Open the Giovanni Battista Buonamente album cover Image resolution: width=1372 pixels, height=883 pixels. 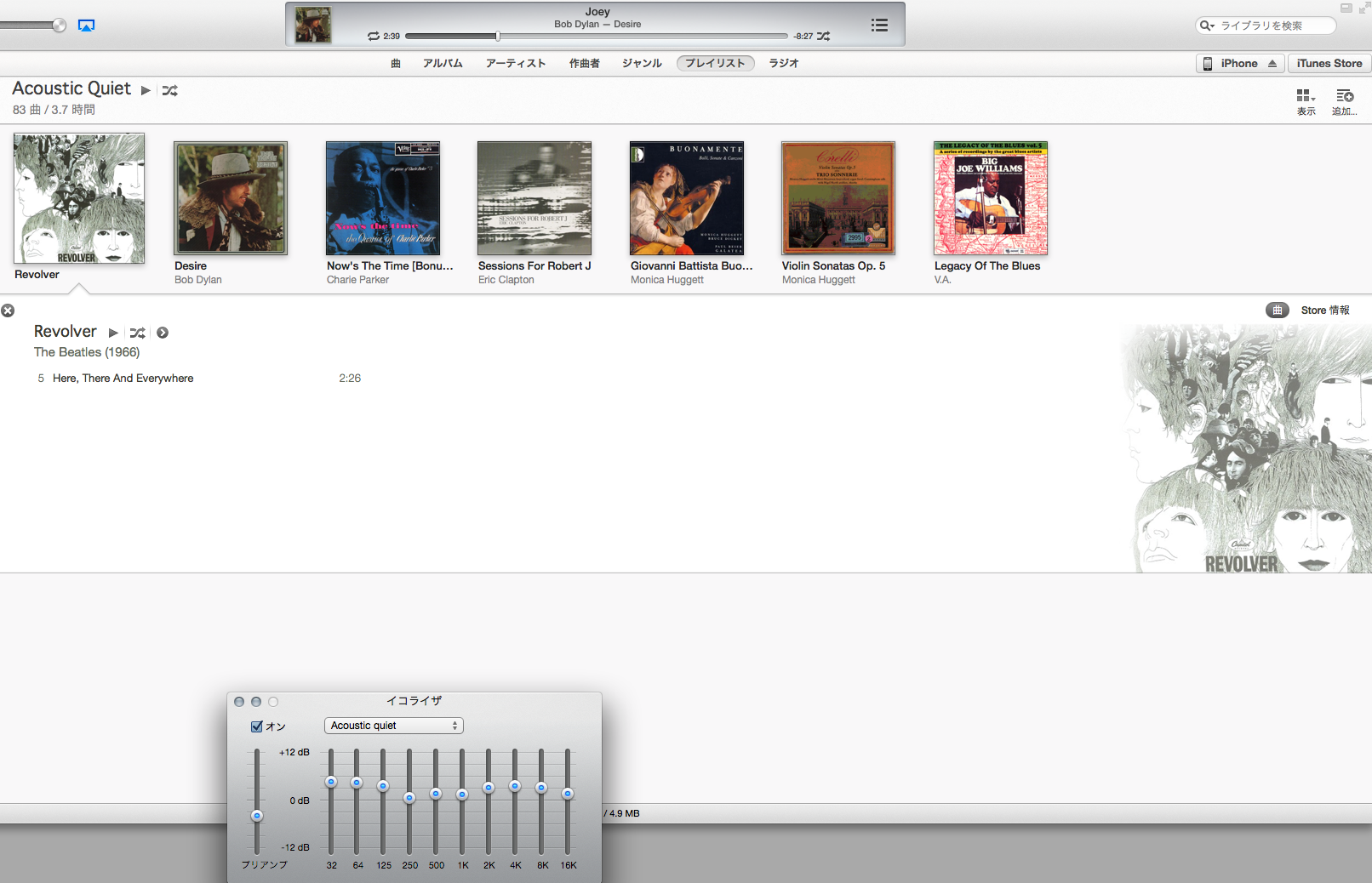coord(687,198)
